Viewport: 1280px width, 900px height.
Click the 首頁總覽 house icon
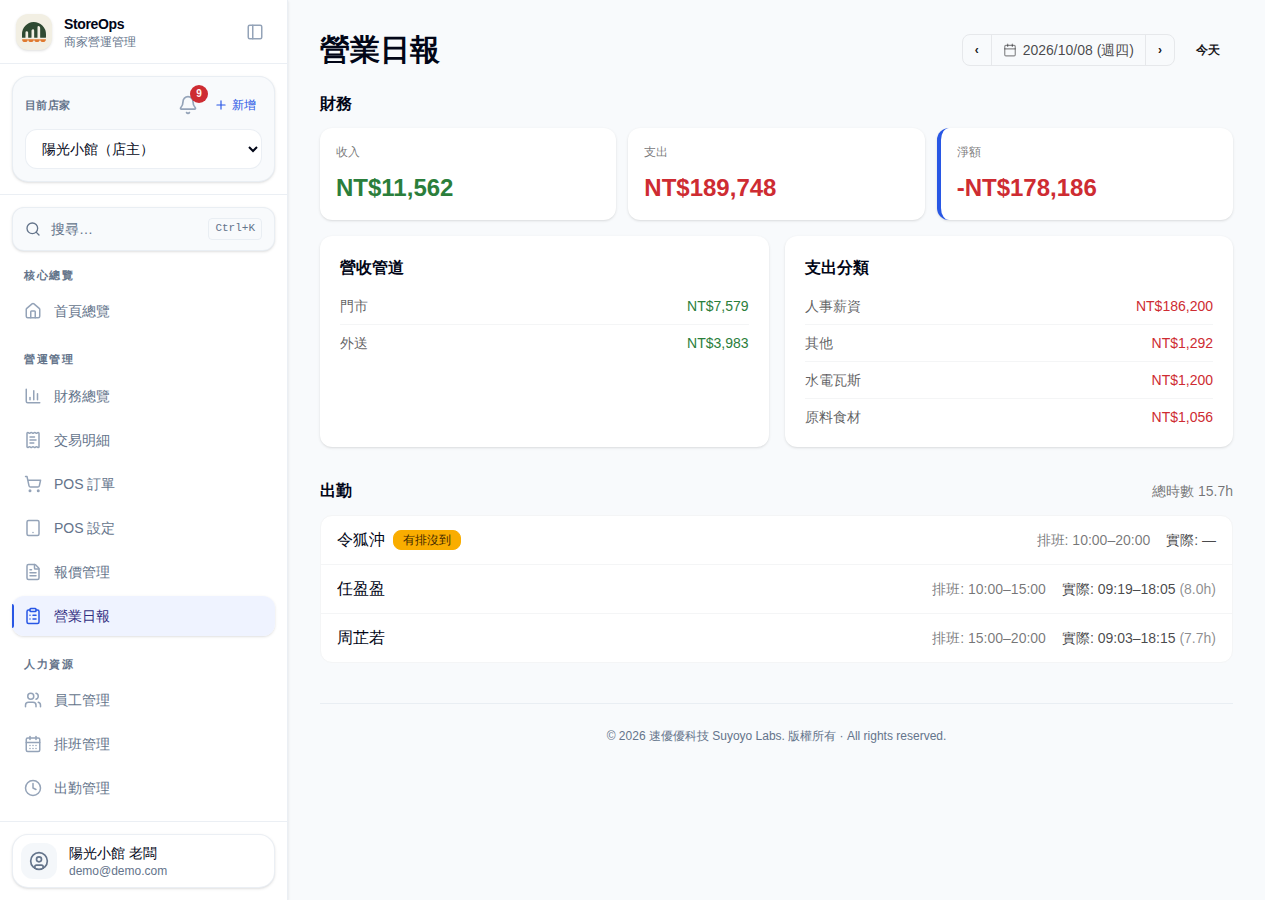(x=33, y=311)
